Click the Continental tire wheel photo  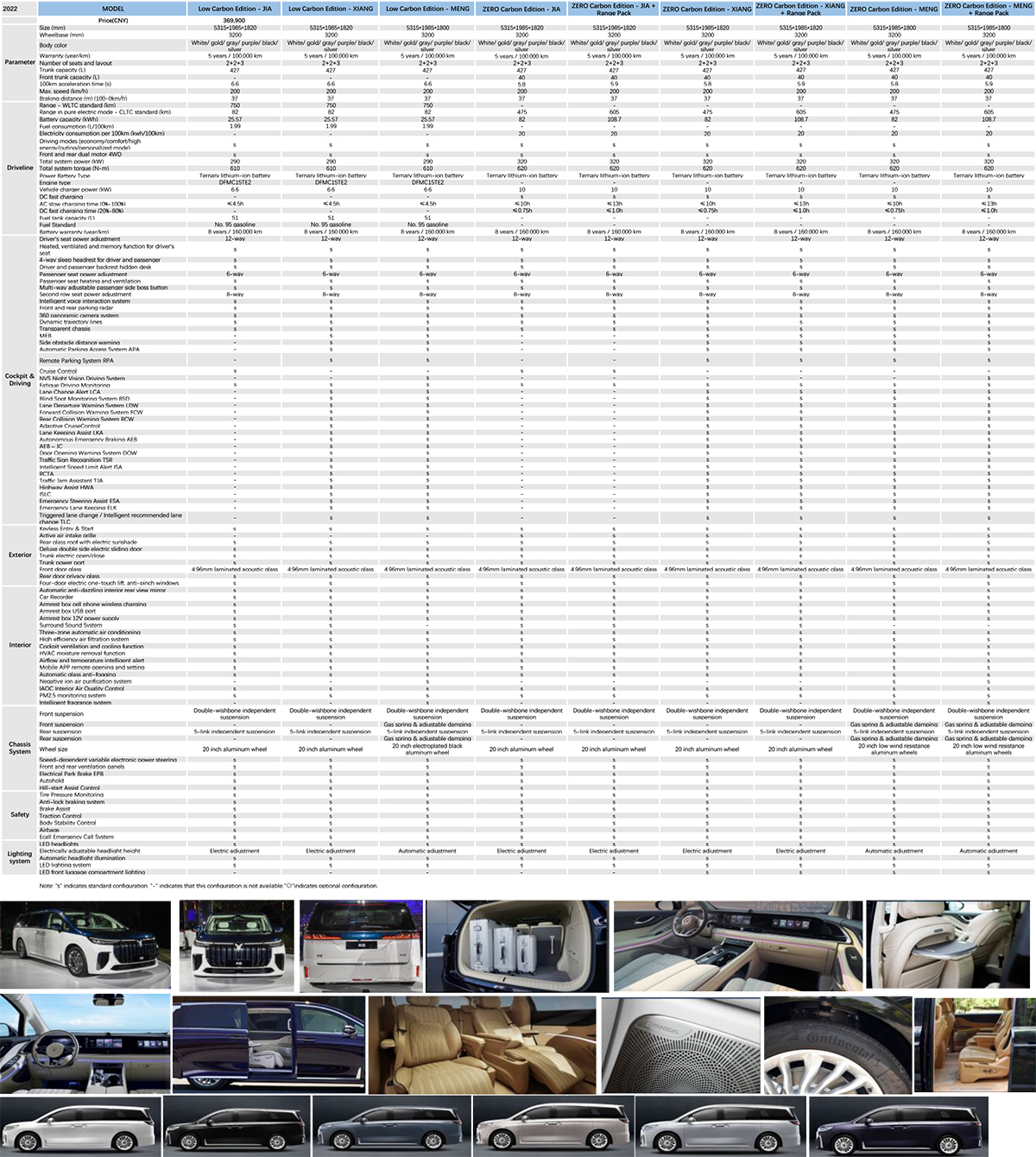[837, 1045]
